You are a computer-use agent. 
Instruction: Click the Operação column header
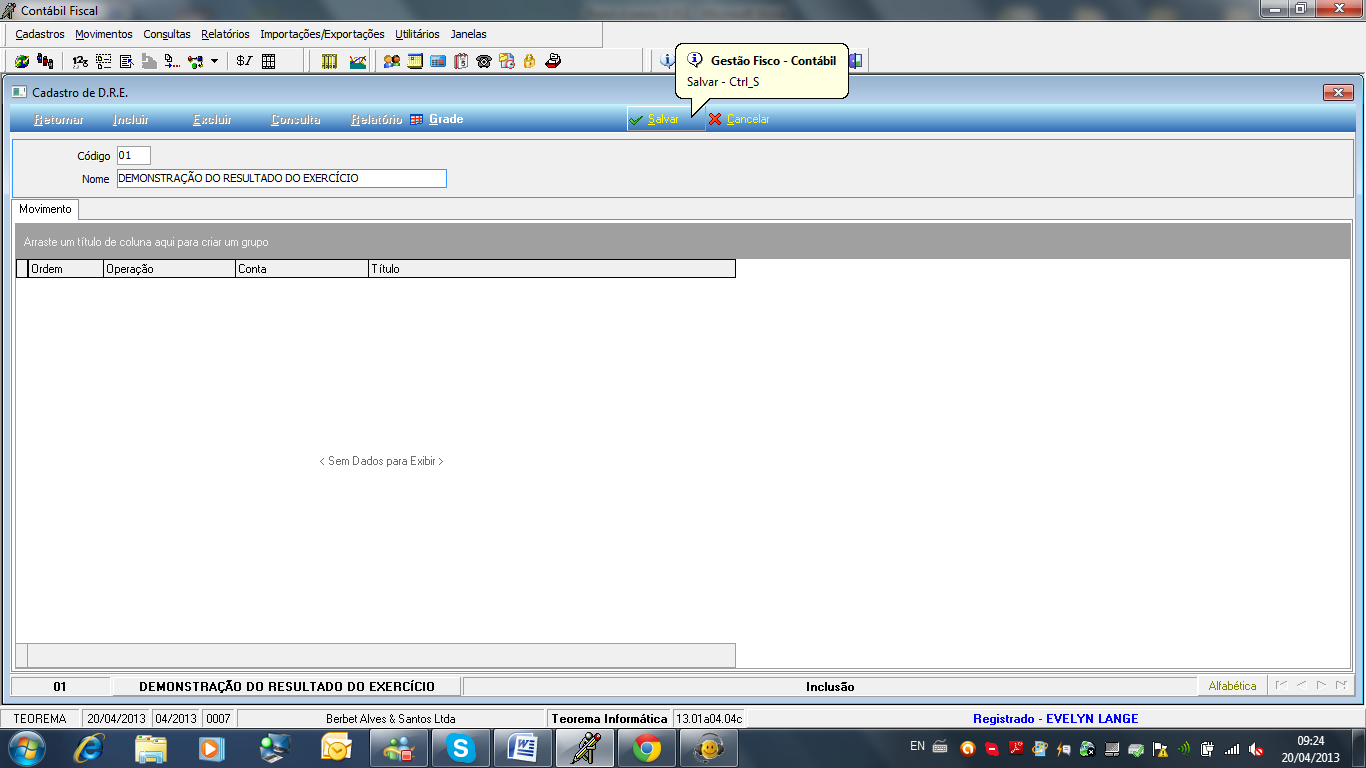pyautogui.click(x=169, y=269)
